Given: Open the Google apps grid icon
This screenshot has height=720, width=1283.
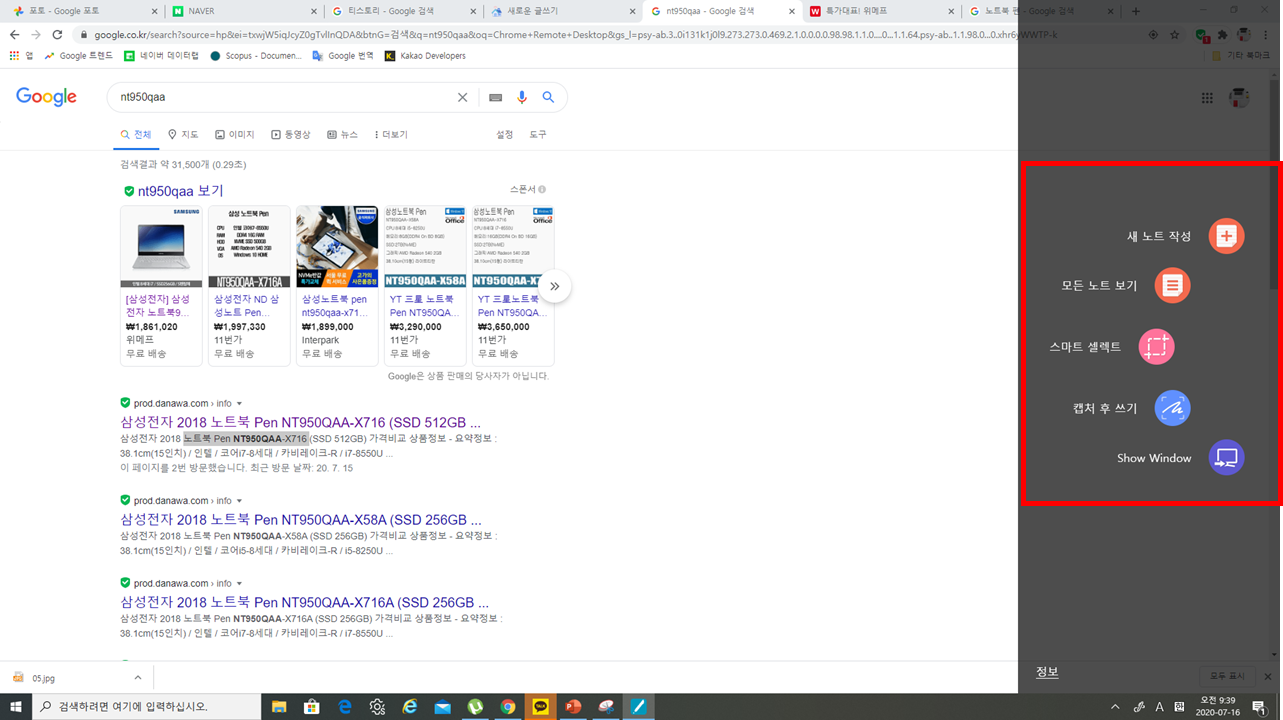Looking at the screenshot, I should pos(1207,98).
